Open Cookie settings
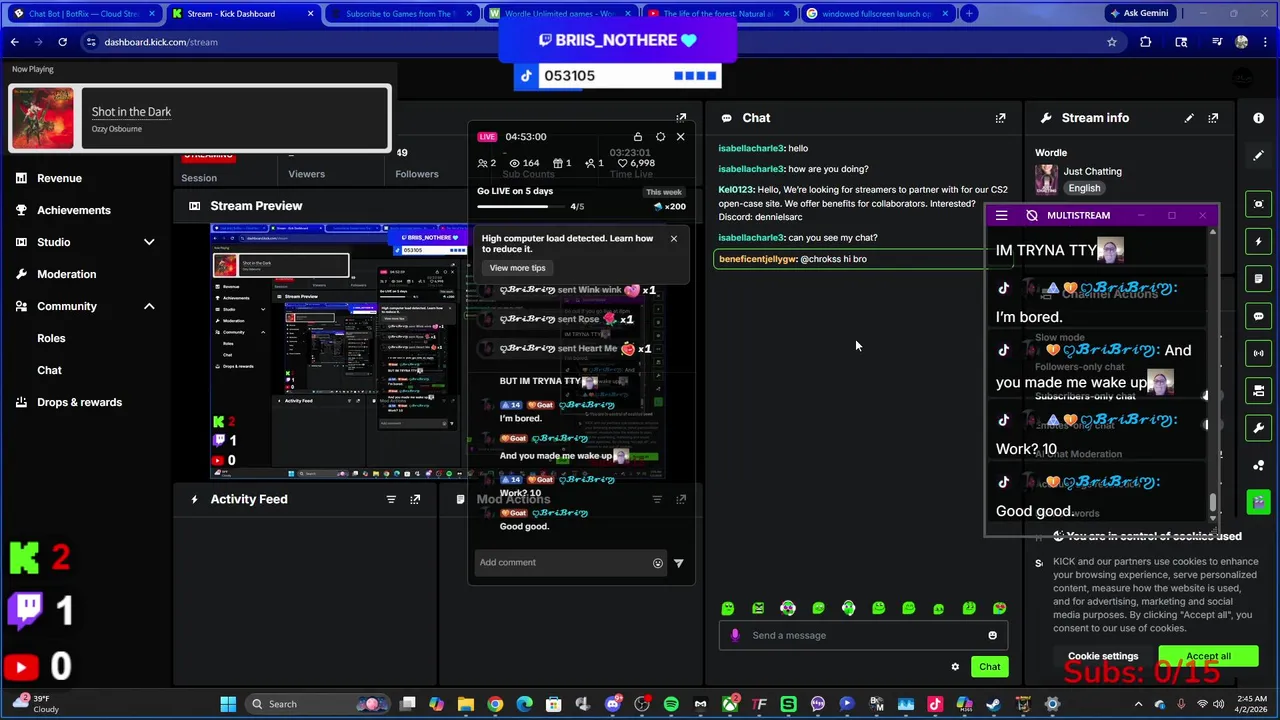 coord(1103,656)
